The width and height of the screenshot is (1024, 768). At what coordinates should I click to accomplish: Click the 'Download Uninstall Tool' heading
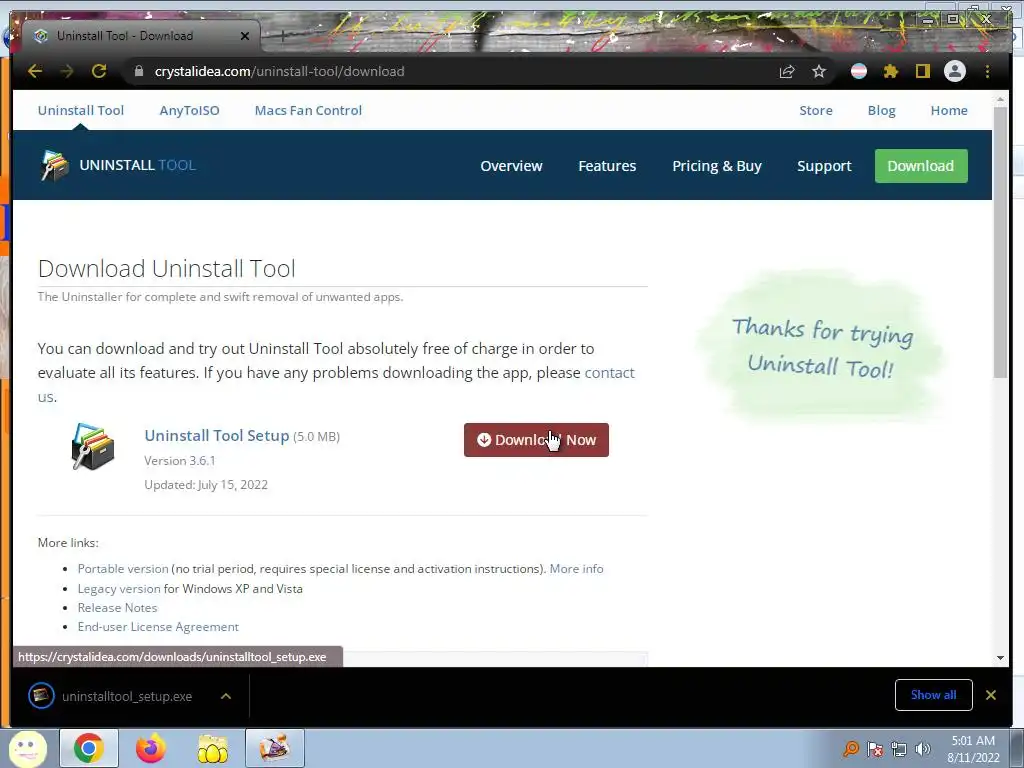click(x=167, y=268)
